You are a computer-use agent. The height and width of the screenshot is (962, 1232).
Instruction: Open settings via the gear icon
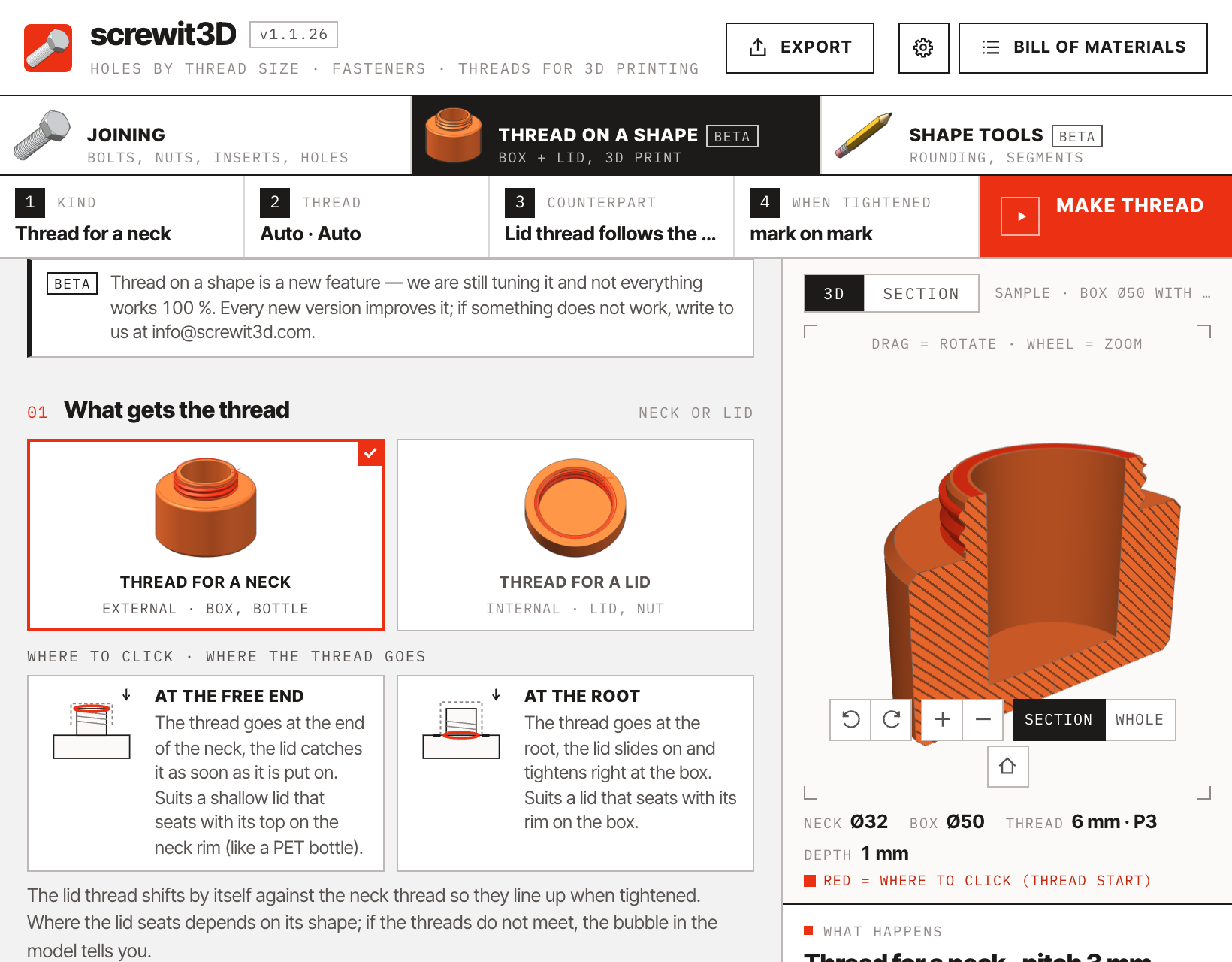pyautogui.click(x=923, y=48)
